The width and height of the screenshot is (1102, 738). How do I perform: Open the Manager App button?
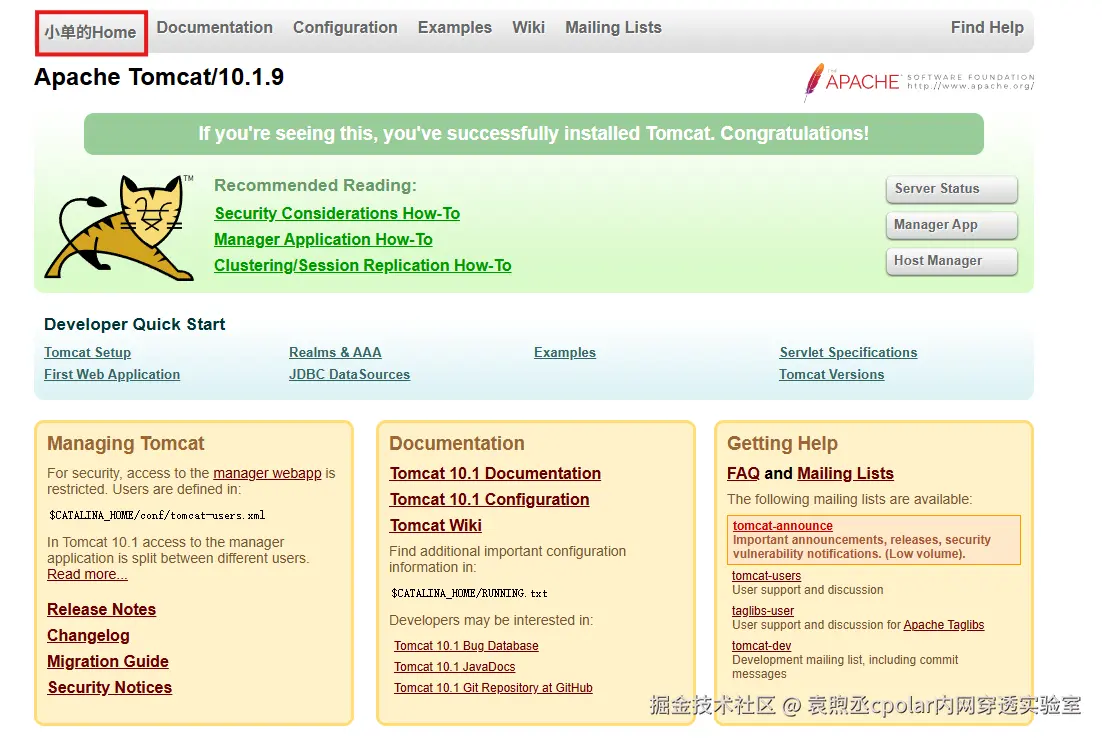(952, 225)
